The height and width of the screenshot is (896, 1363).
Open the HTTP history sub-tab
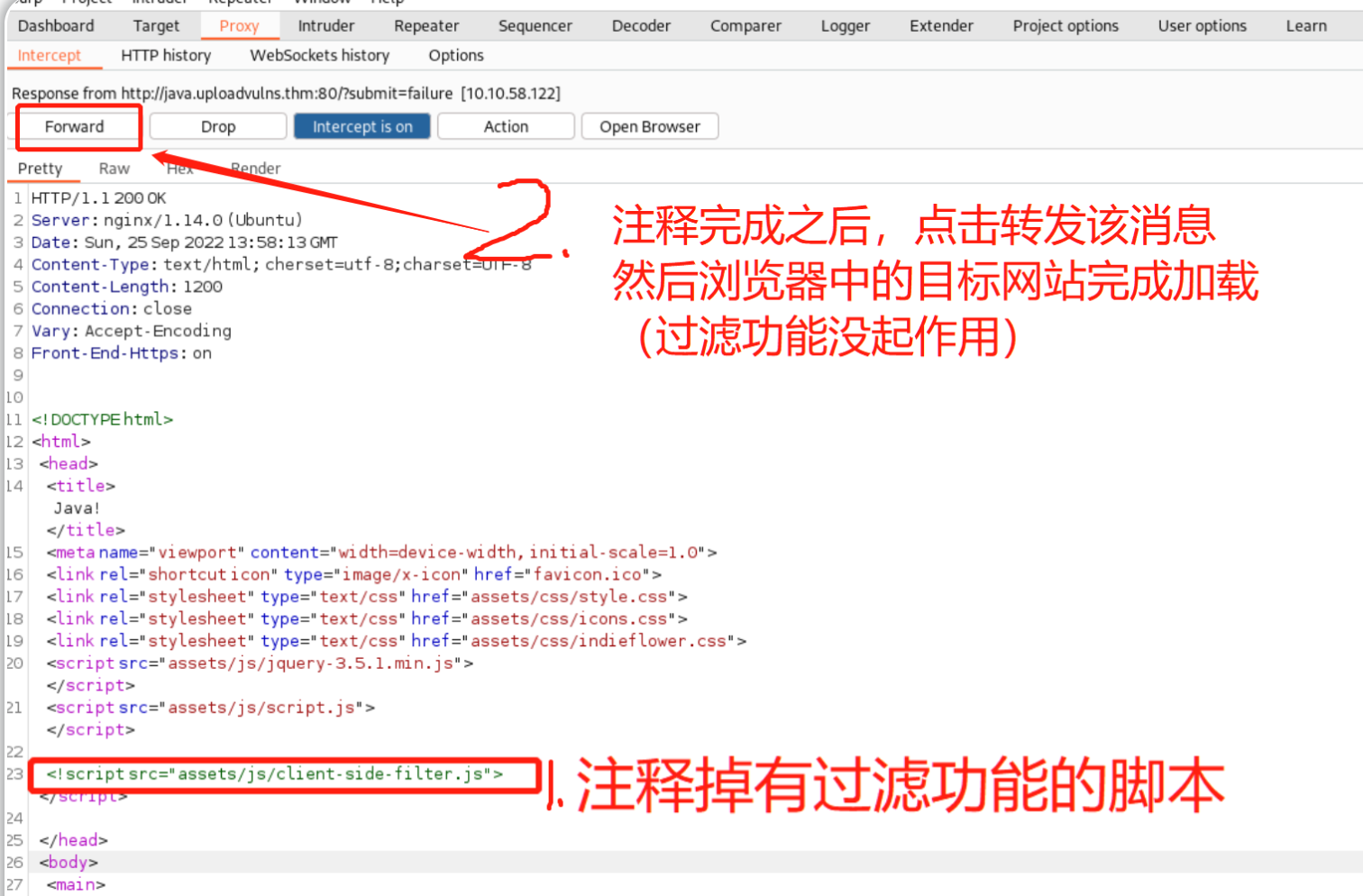[166, 55]
